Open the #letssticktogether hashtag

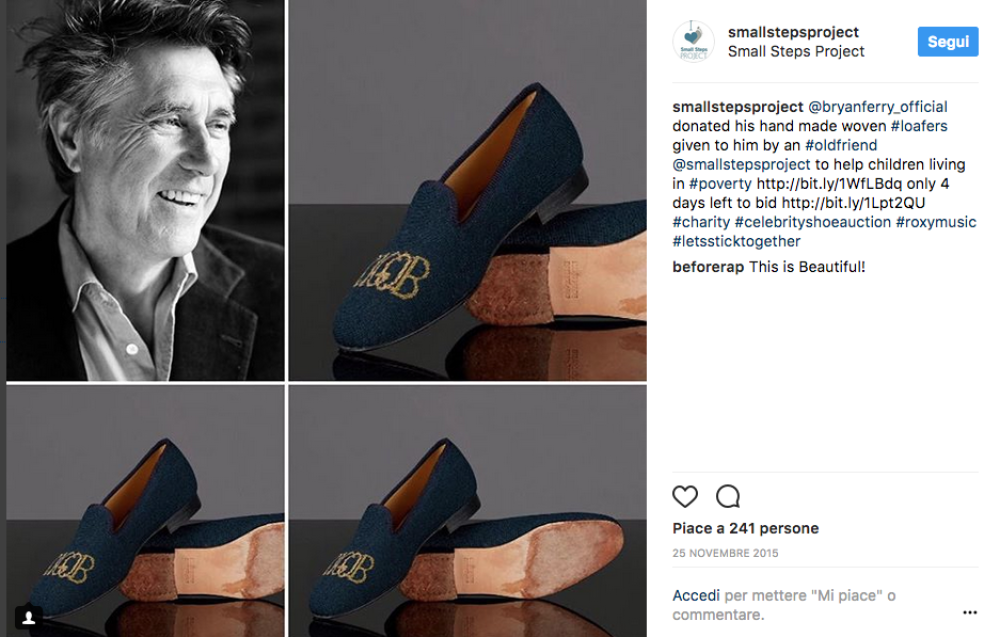736,241
